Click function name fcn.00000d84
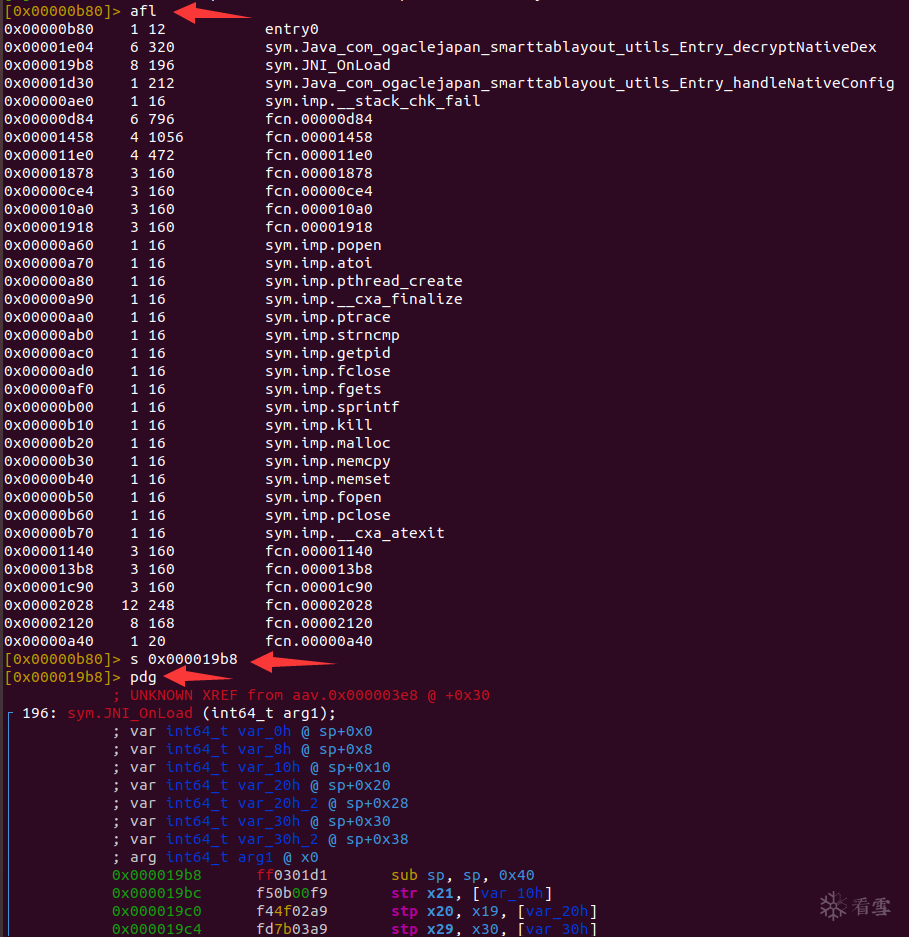This screenshot has height=937, width=909. click(x=319, y=119)
